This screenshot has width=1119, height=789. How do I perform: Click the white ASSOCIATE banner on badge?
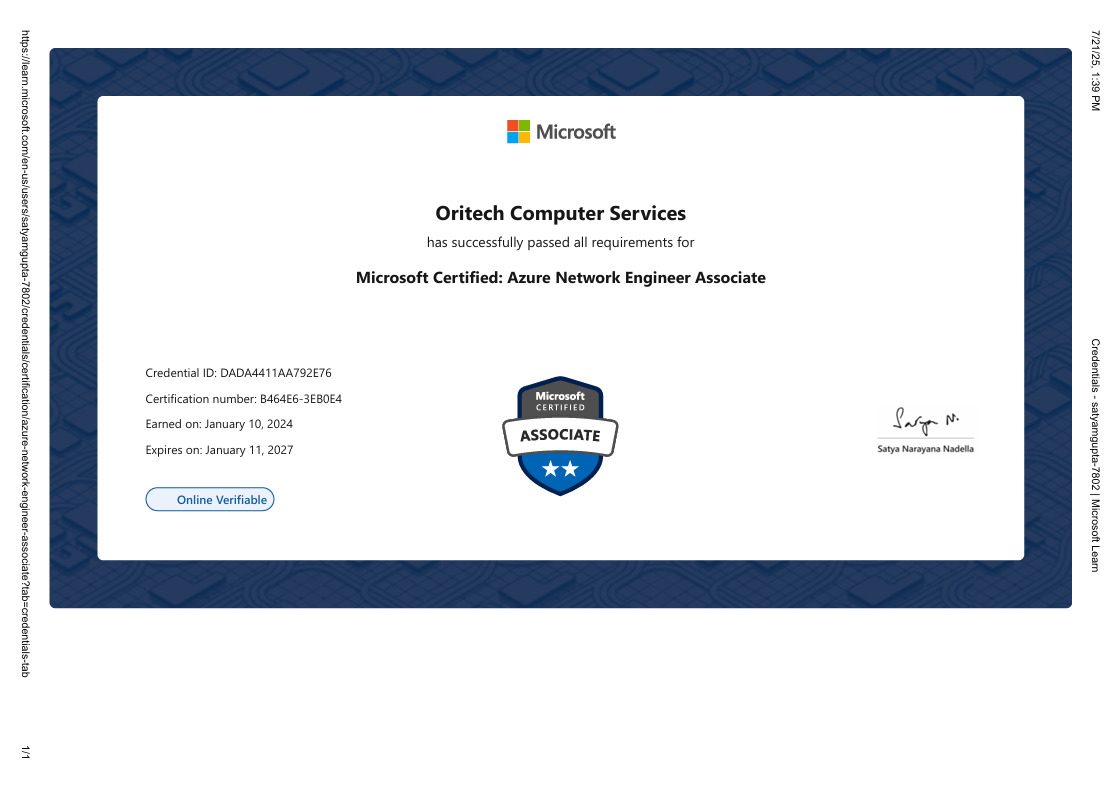tap(560, 435)
